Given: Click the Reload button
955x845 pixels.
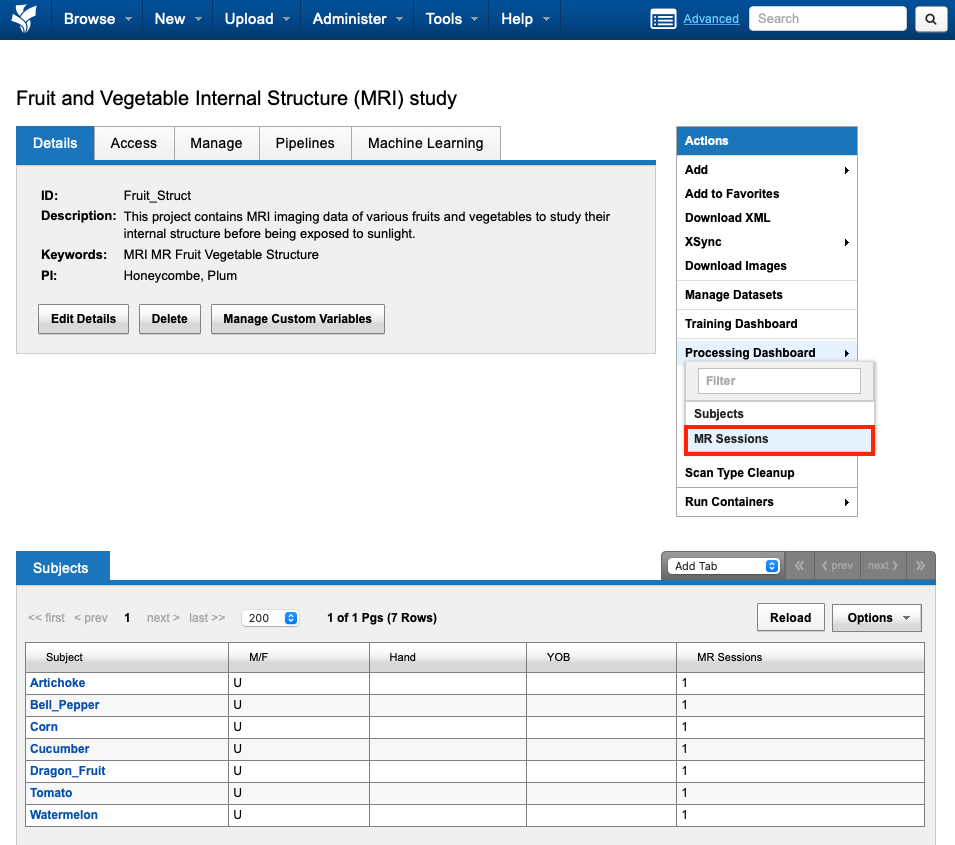Looking at the screenshot, I should pos(790,618).
